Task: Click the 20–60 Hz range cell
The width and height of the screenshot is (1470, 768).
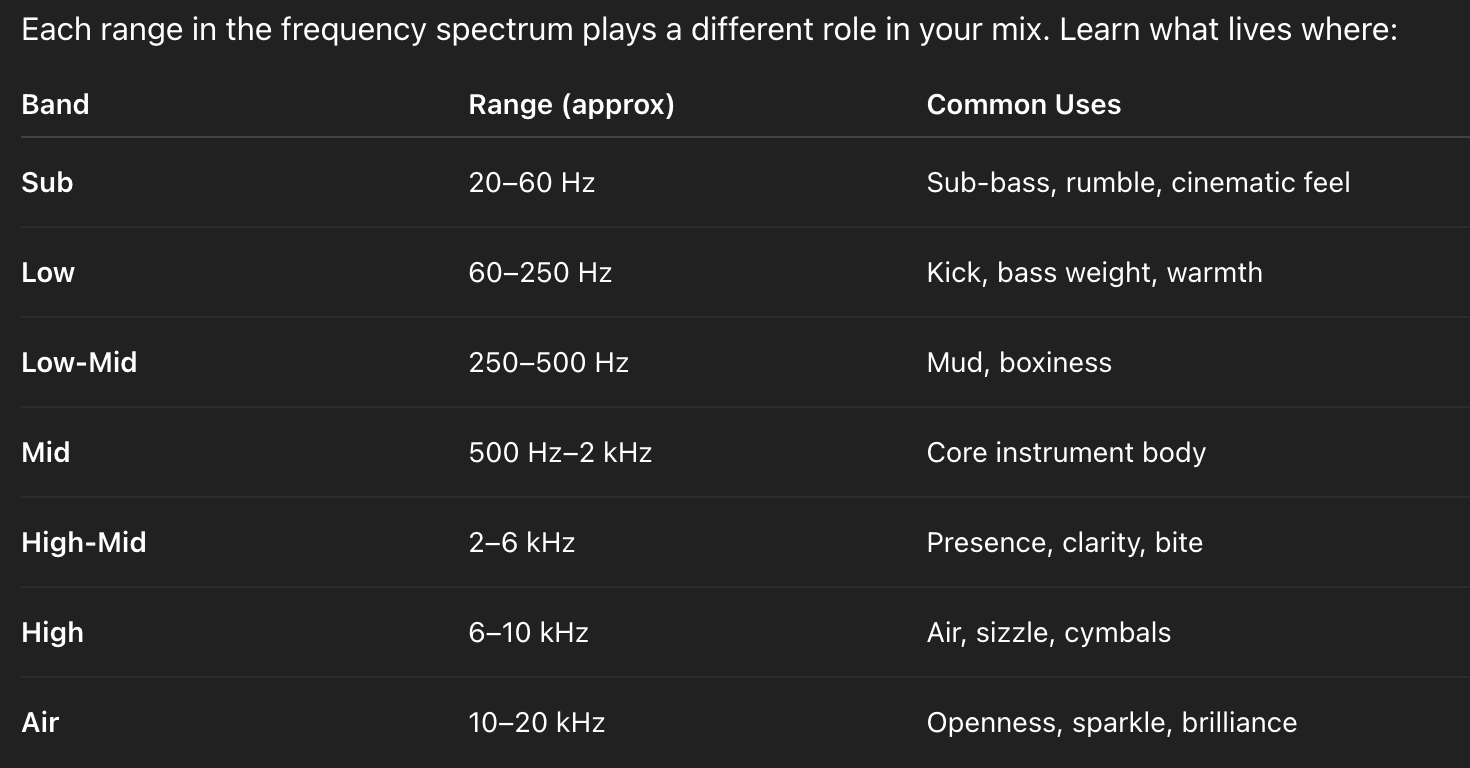Action: point(531,183)
